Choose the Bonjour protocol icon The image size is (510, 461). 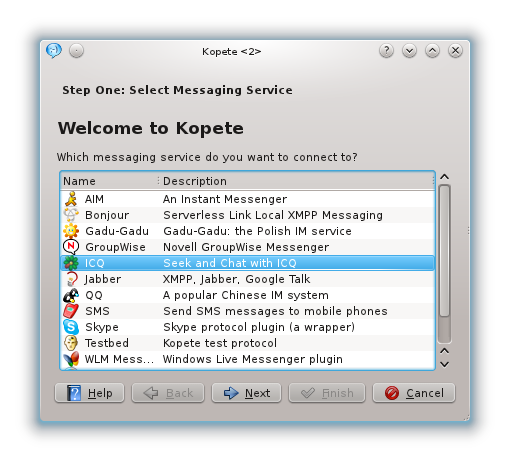(x=71, y=215)
